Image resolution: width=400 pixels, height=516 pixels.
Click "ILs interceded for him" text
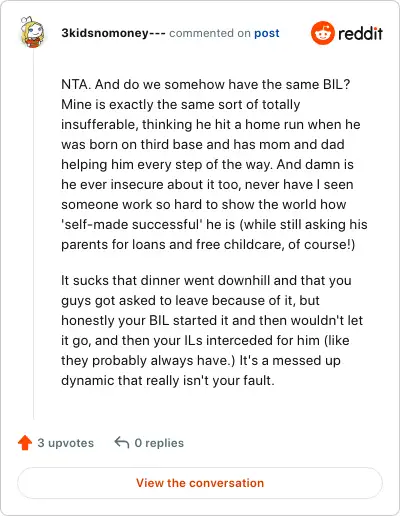tap(252, 340)
